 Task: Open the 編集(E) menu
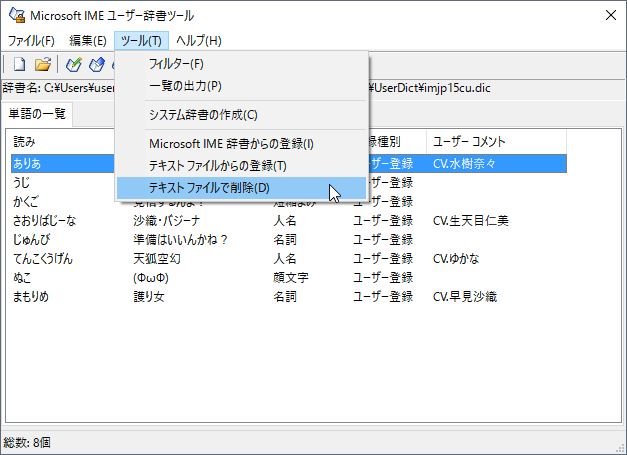88,41
